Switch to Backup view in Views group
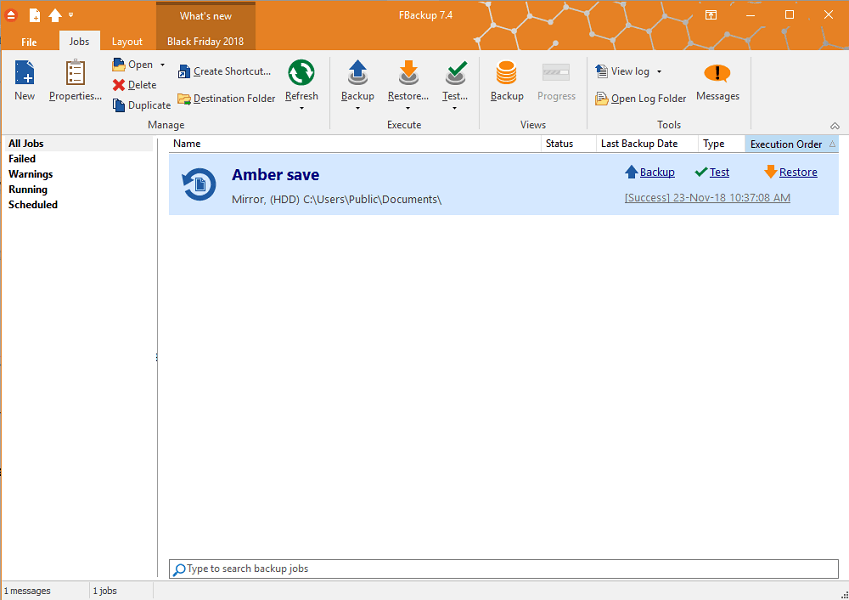The image size is (849, 600). click(x=507, y=81)
